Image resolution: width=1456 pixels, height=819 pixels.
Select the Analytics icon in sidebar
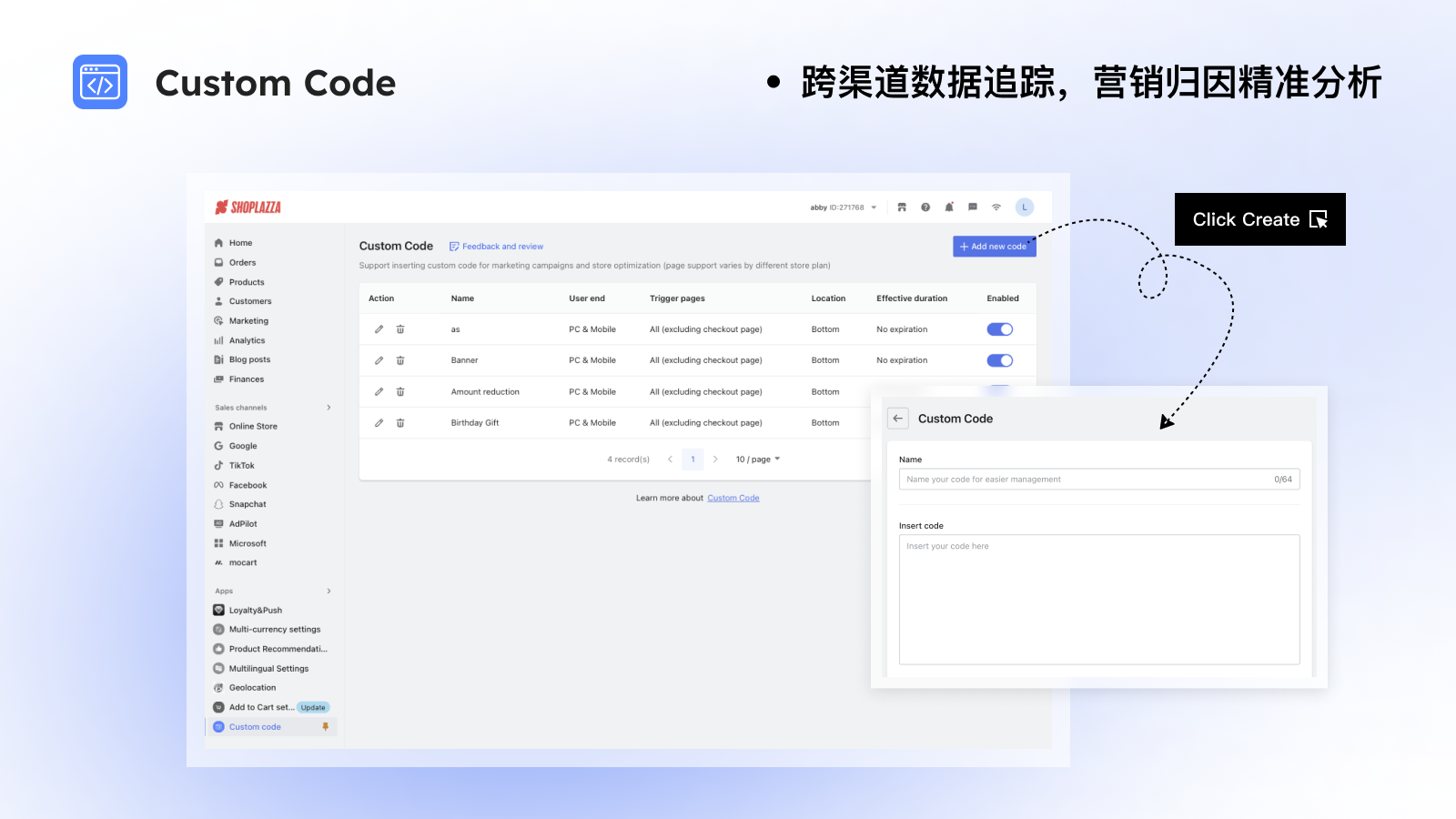[x=219, y=339]
